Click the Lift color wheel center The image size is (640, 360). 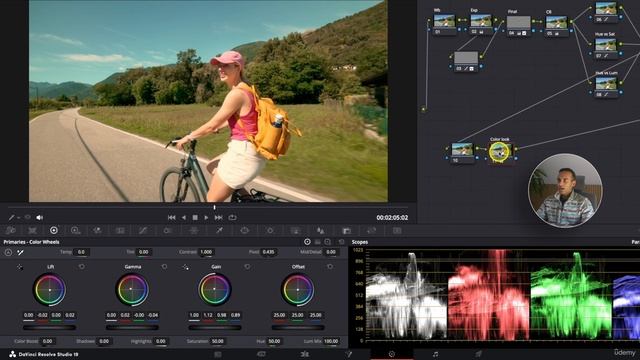tap(49, 289)
